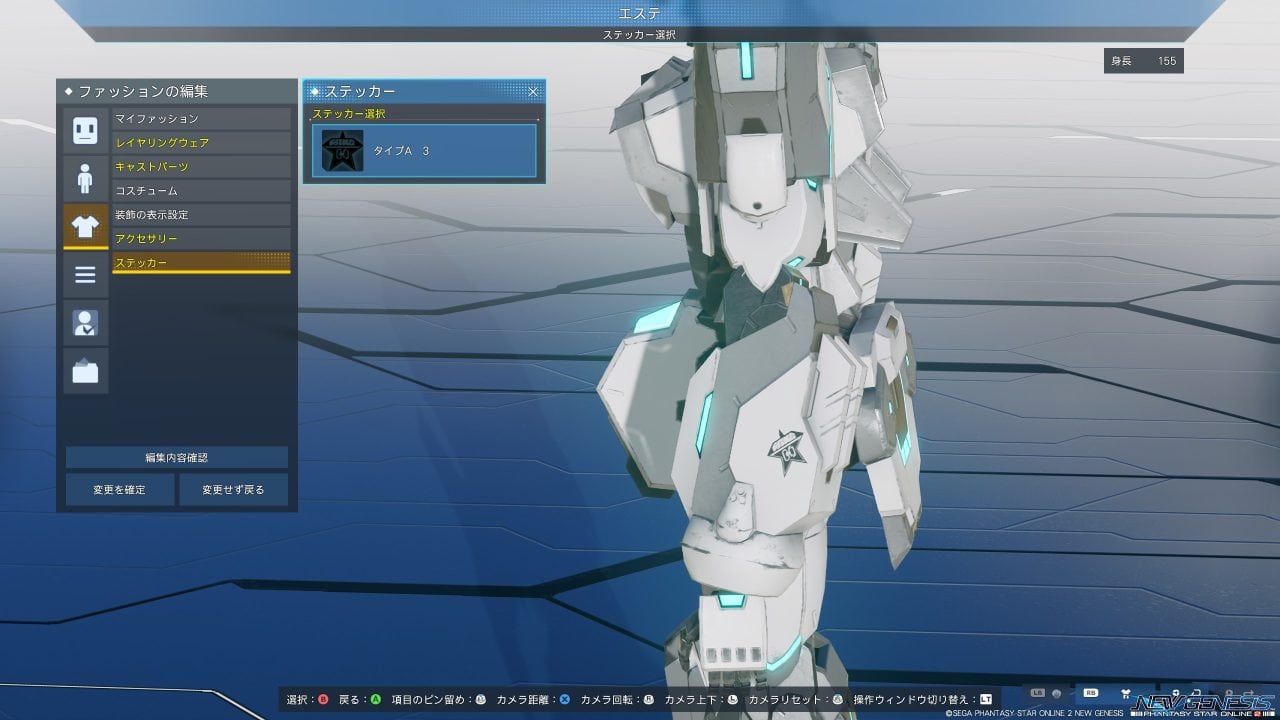Click the red B button icon for 選択
This screenshot has height=720, width=1280.
(323, 700)
